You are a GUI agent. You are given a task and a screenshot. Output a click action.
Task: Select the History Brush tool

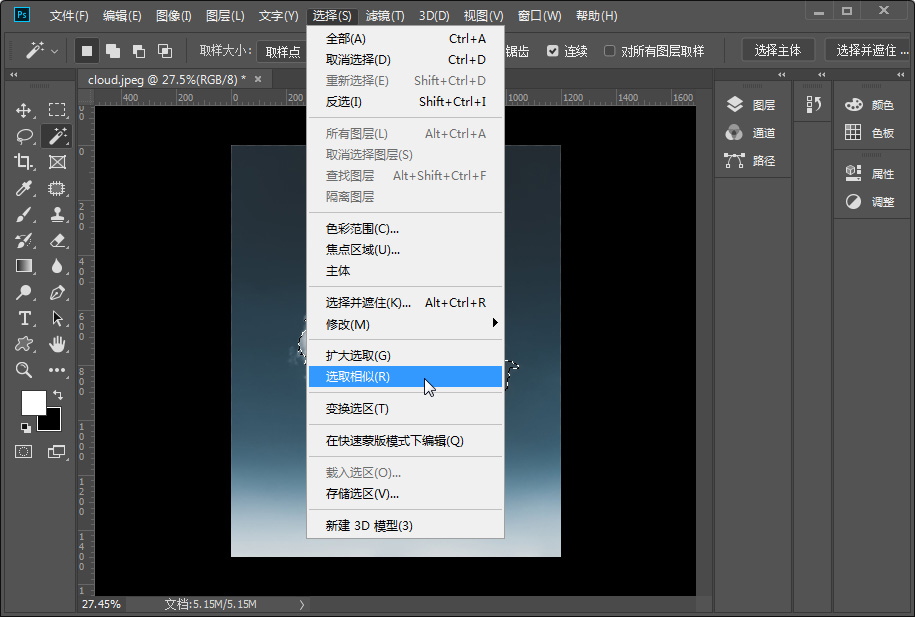tap(24, 240)
